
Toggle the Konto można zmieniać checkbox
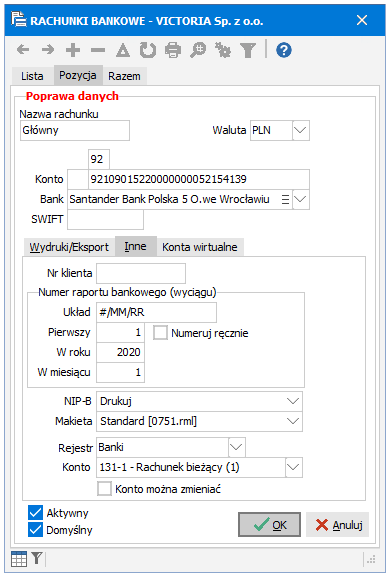point(104,489)
